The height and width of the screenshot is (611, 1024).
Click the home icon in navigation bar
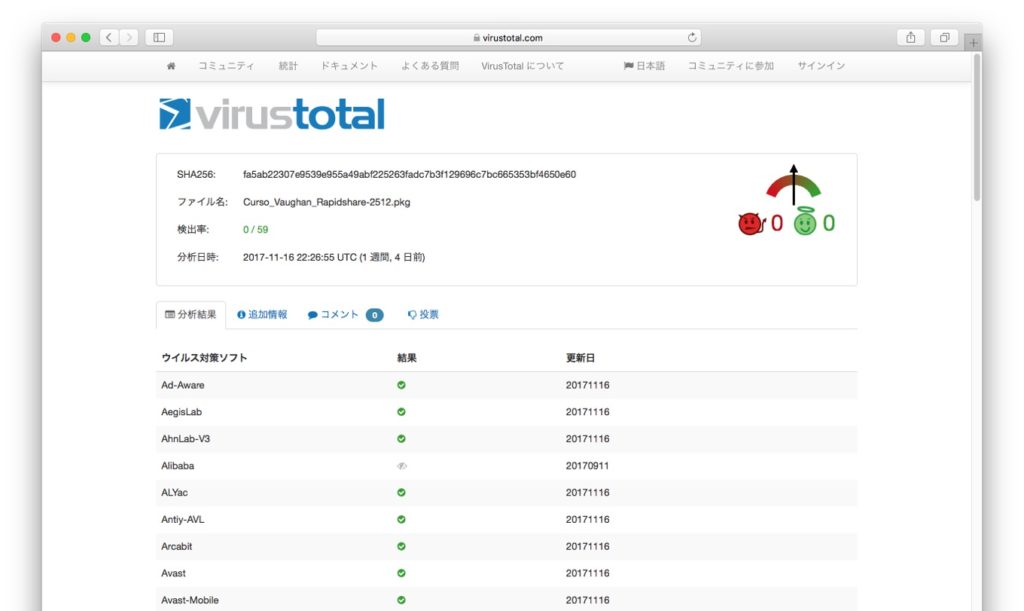(x=171, y=66)
